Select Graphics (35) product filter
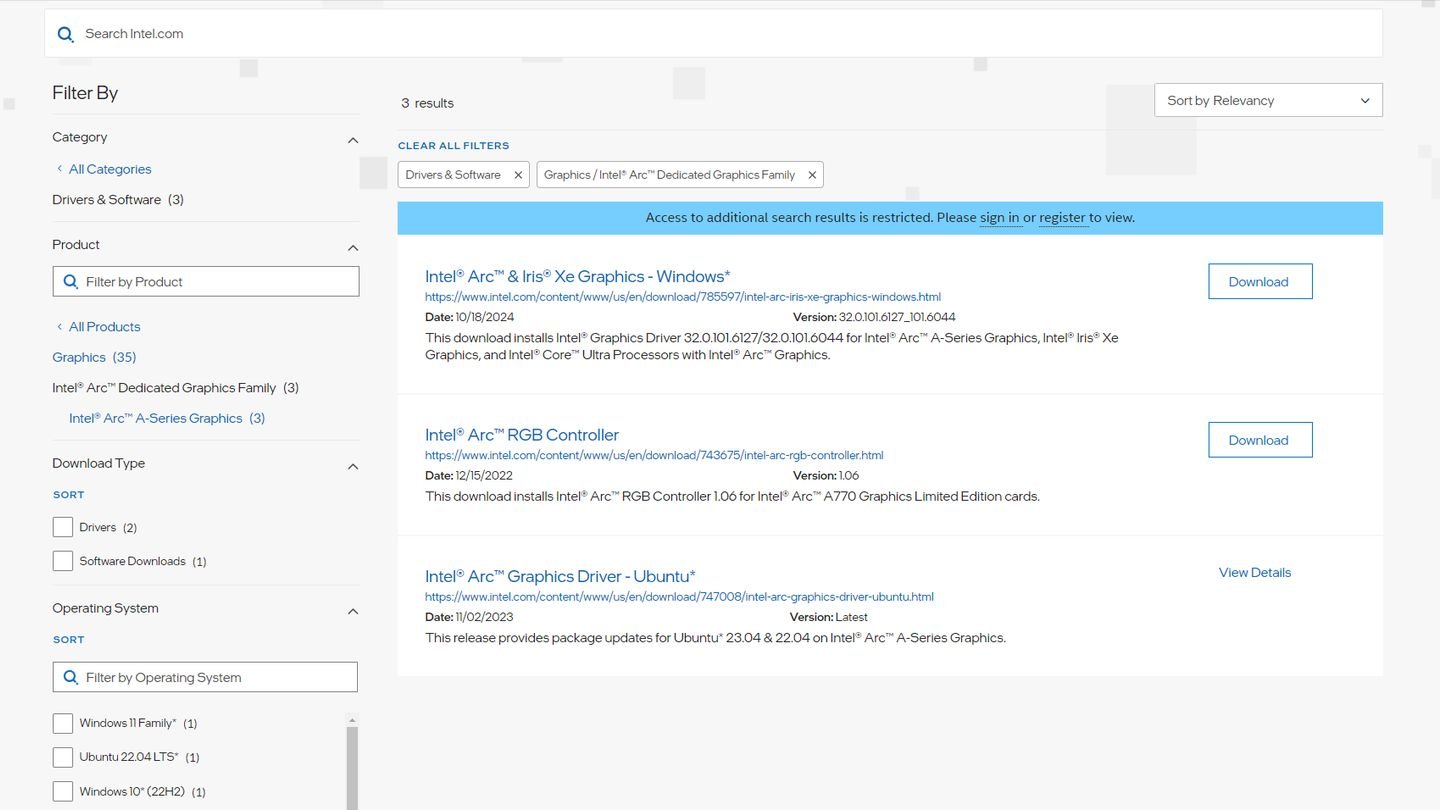The image size is (1440, 810). (94, 357)
